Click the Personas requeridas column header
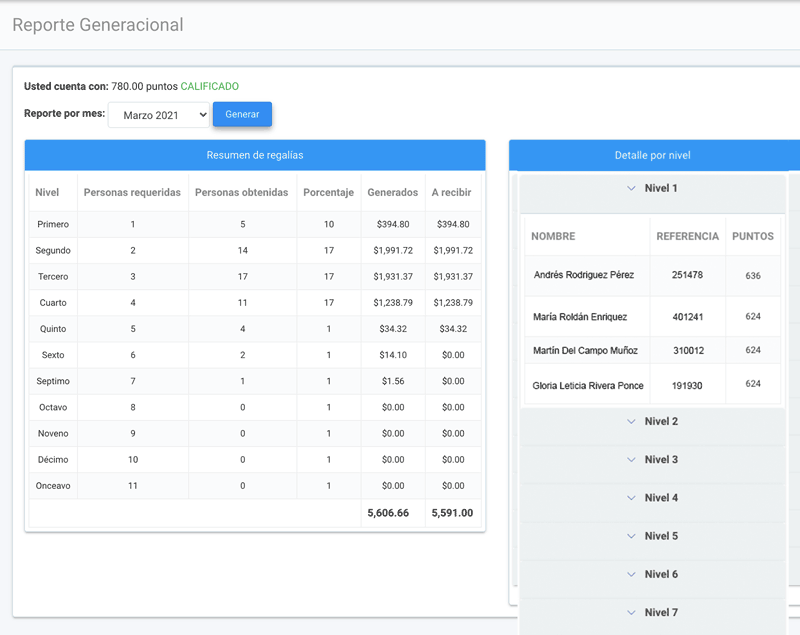The width and height of the screenshot is (800, 635). point(132,193)
